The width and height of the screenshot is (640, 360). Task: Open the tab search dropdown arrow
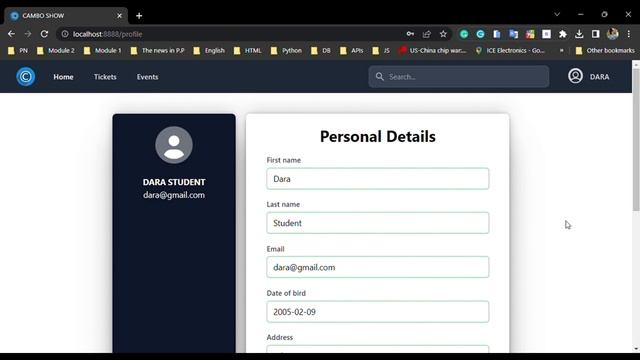[557, 14]
